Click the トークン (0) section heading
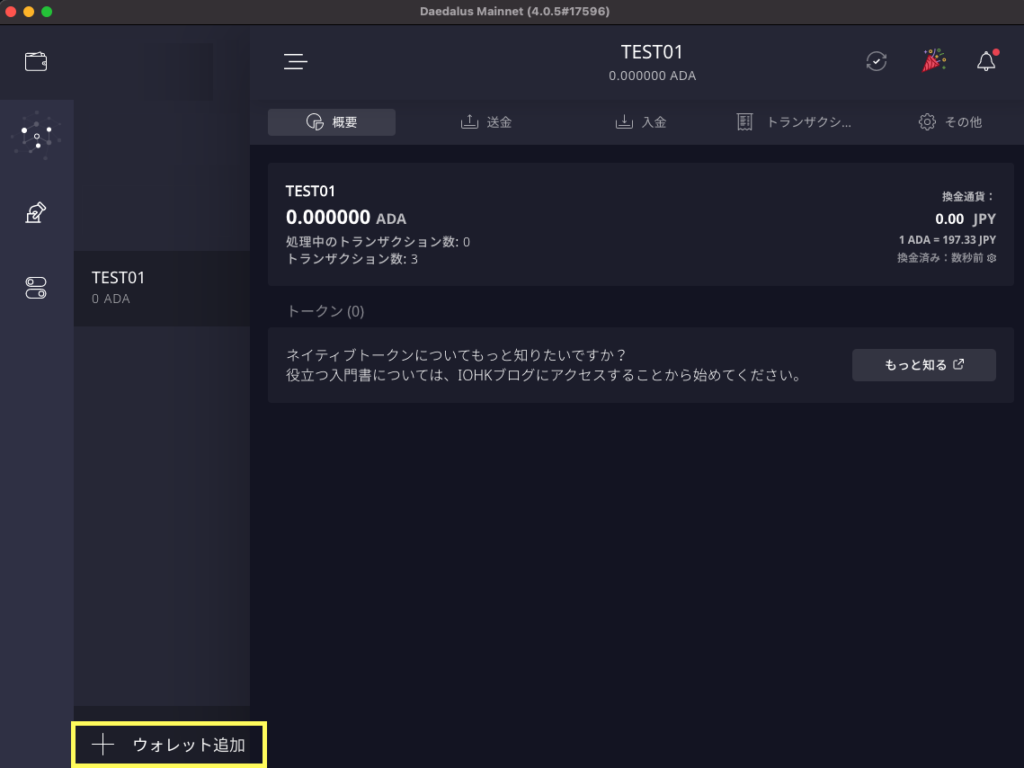Image resolution: width=1024 pixels, height=768 pixels. [326, 311]
